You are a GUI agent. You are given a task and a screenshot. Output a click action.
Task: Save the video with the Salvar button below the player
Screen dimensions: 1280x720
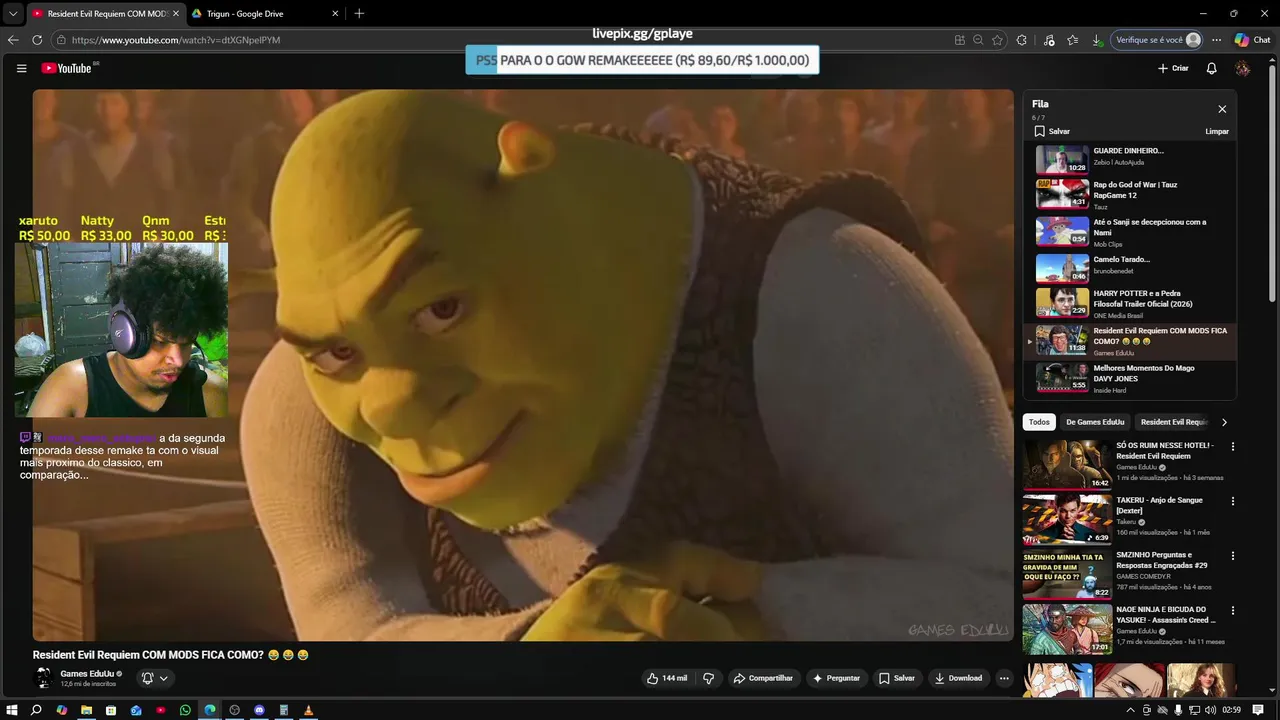point(897,678)
